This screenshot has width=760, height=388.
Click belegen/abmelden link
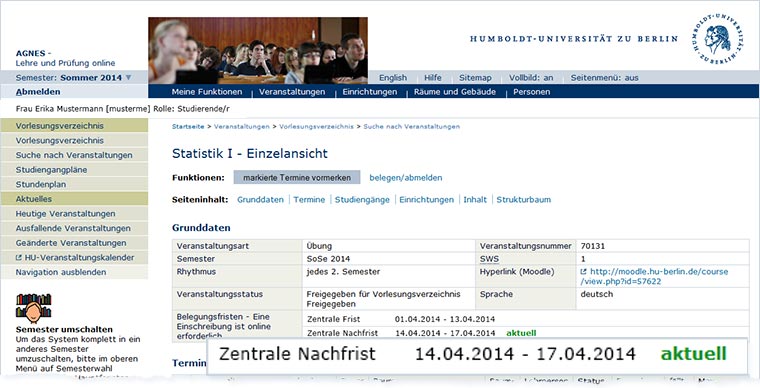(406, 178)
